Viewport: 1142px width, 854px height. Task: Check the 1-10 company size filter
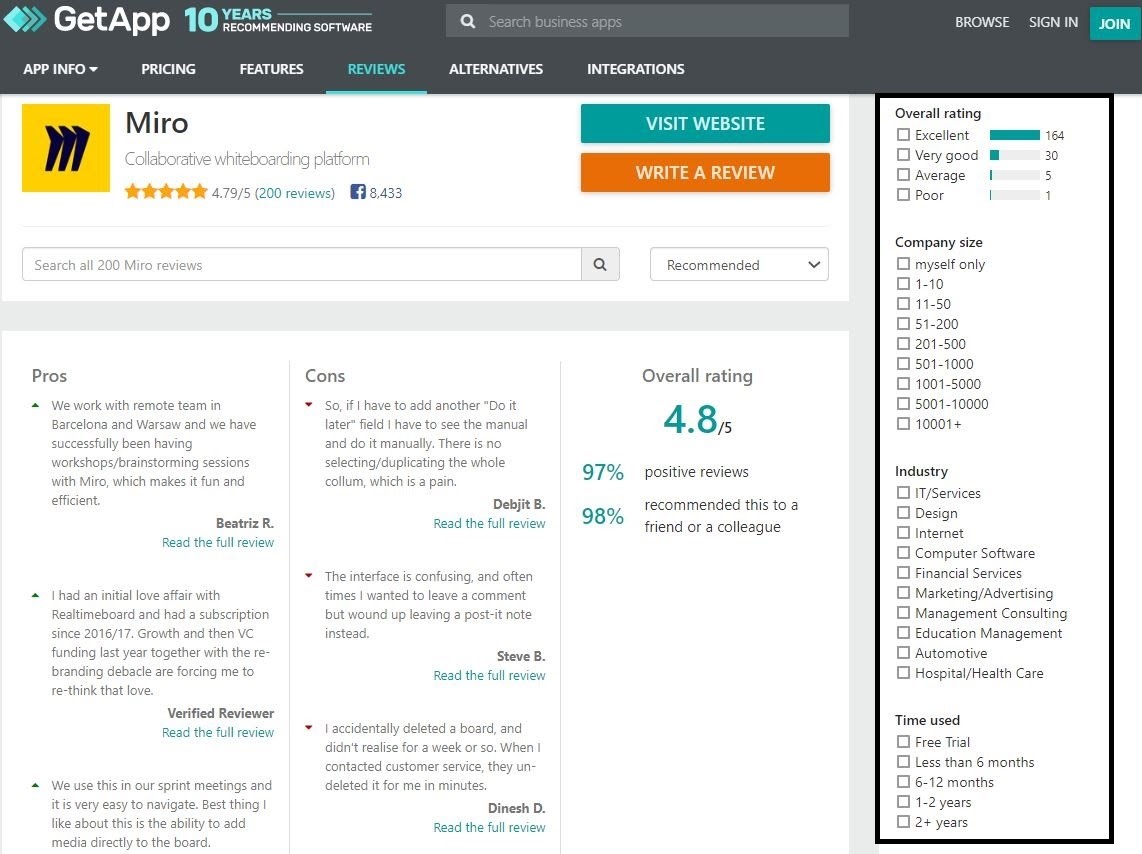click(903, 283)
